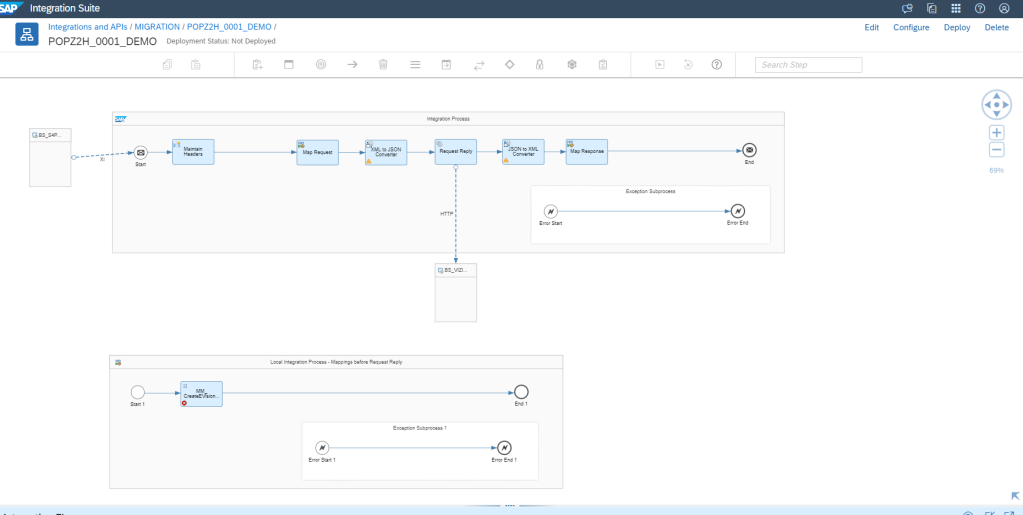Click the Search Step input field
Screen dimensions: 1023x515
click(x=808, y=64)
